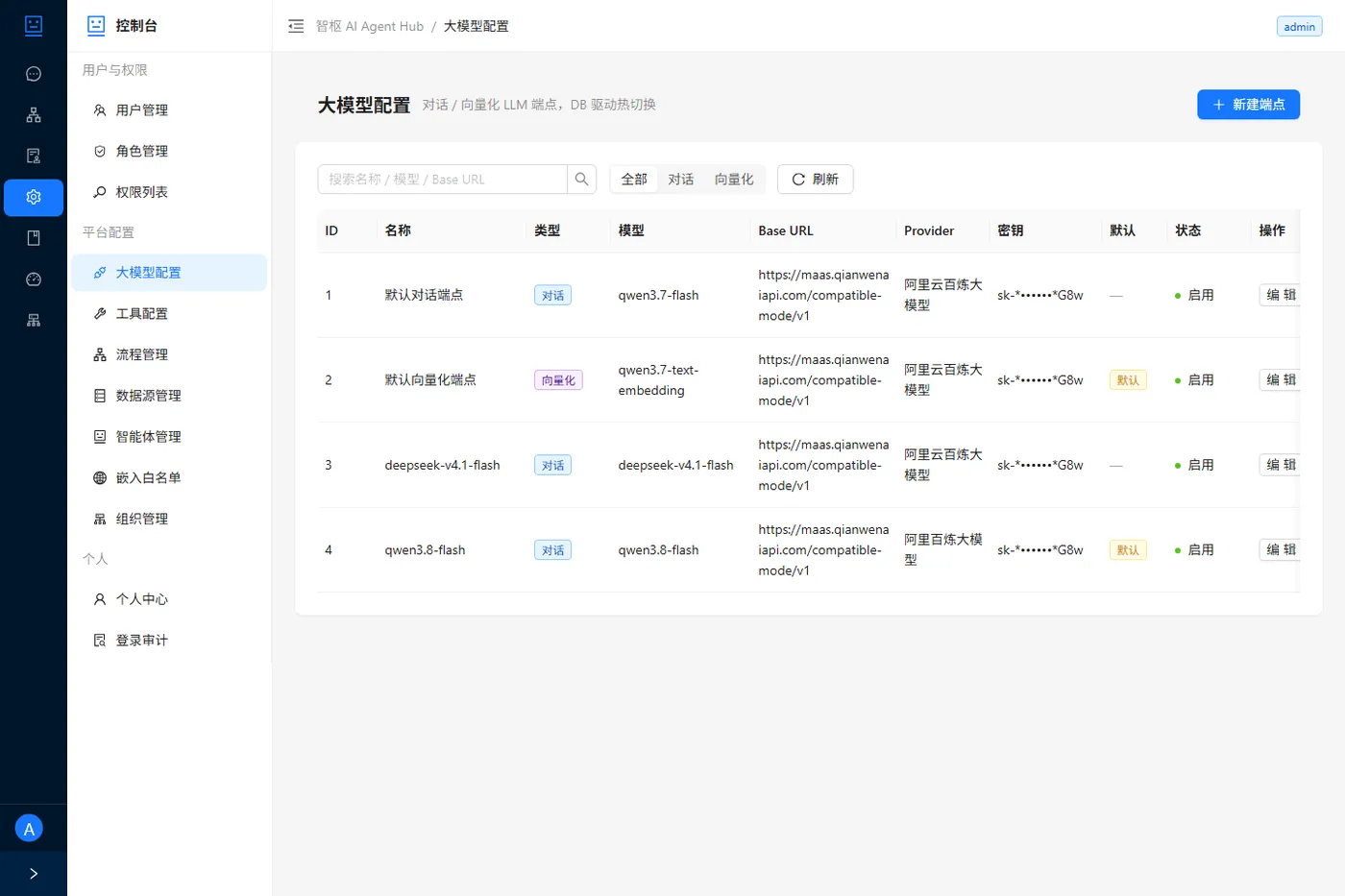The image size is (1345, 896).
Task: Open the chat bubble icon in dark rail
Action: pos(34,74)
